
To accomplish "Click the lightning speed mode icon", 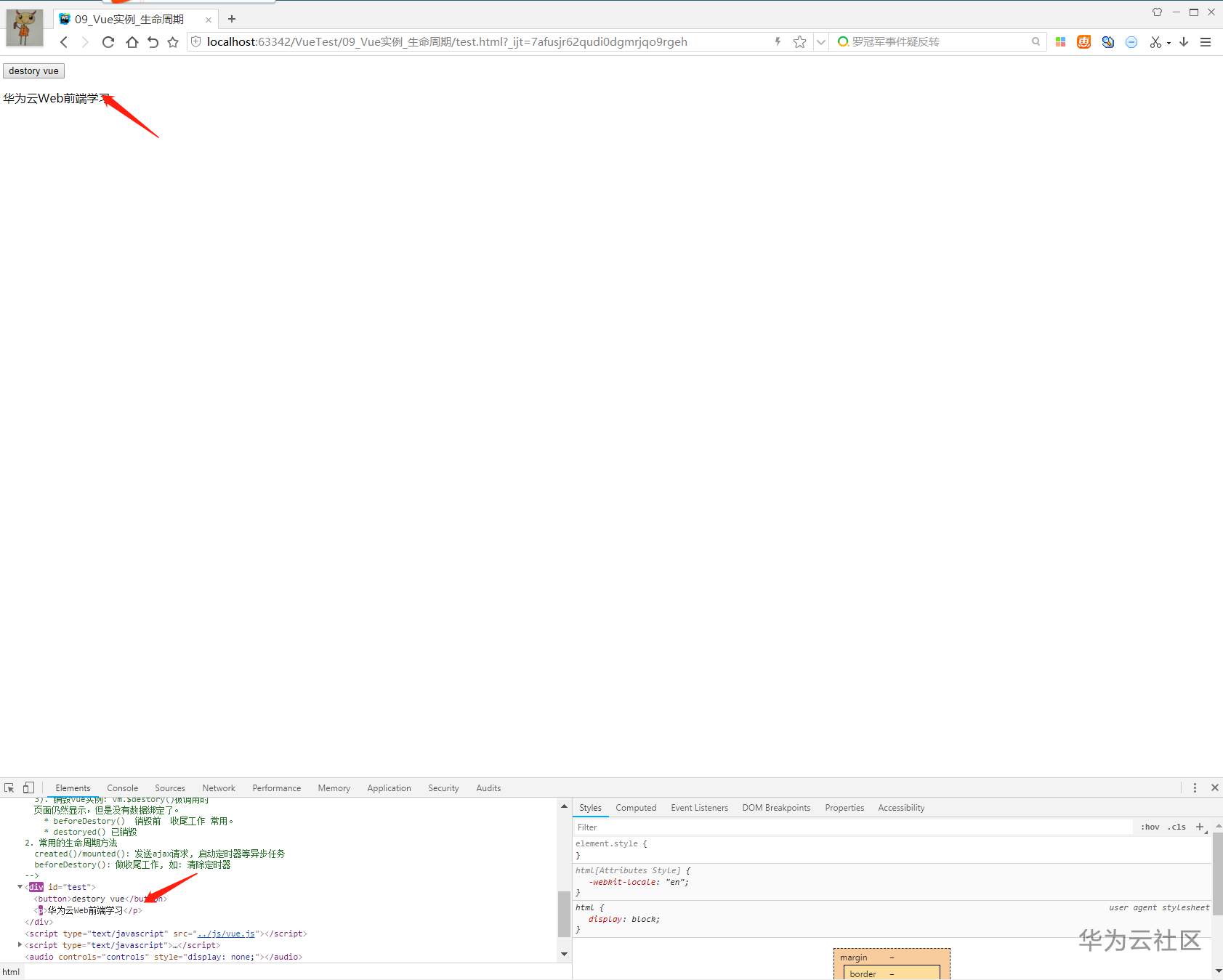I will tap(778, 42).
